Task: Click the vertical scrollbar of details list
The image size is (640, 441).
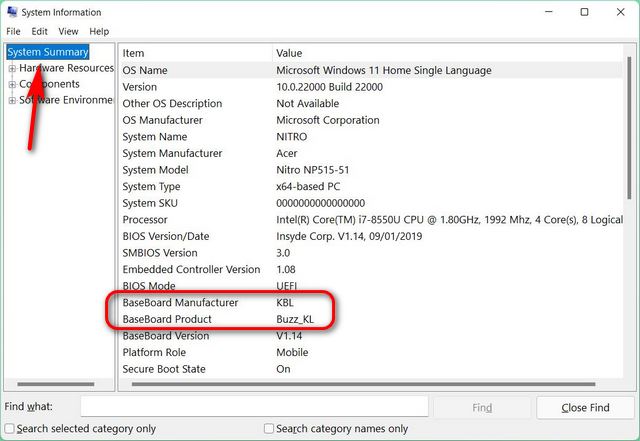Action: [x=629, y=129]
